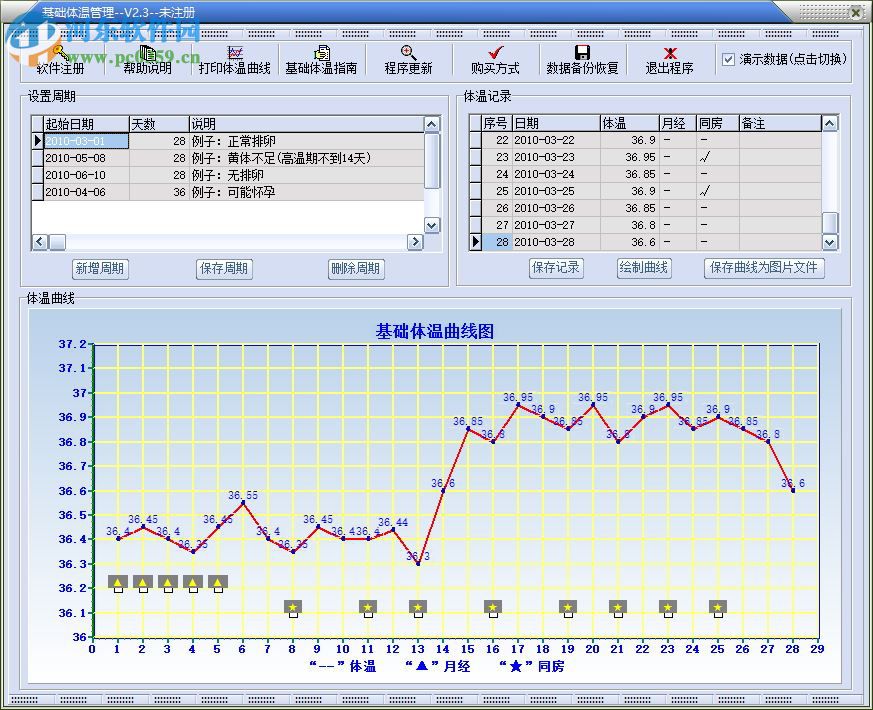Click 保存曲线为图片文件 export curve button

click(x=764, y=268)
